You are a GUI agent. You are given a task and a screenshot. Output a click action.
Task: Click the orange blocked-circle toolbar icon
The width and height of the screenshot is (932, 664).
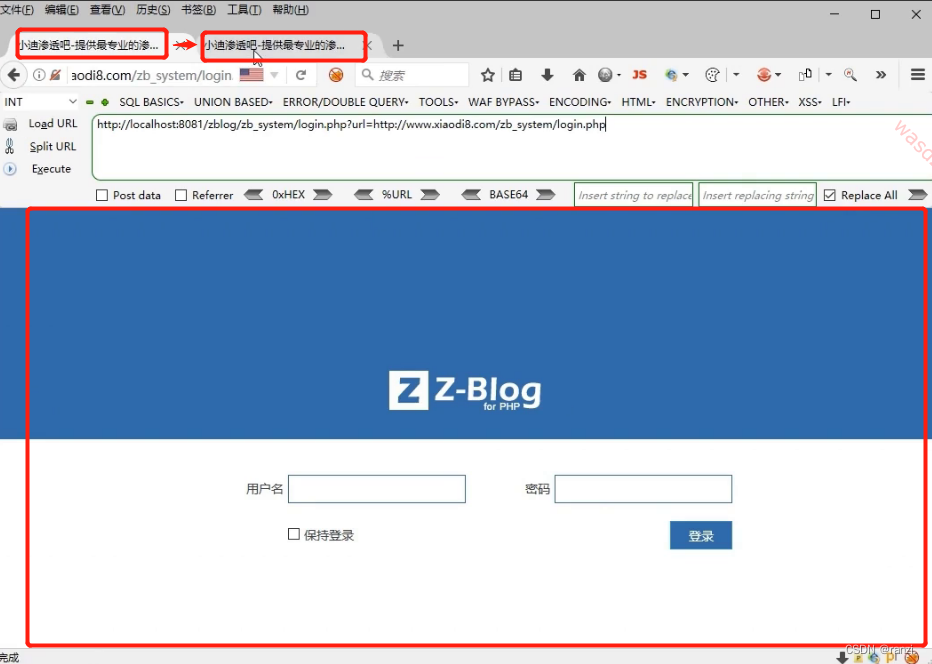(x=336, y=75)
